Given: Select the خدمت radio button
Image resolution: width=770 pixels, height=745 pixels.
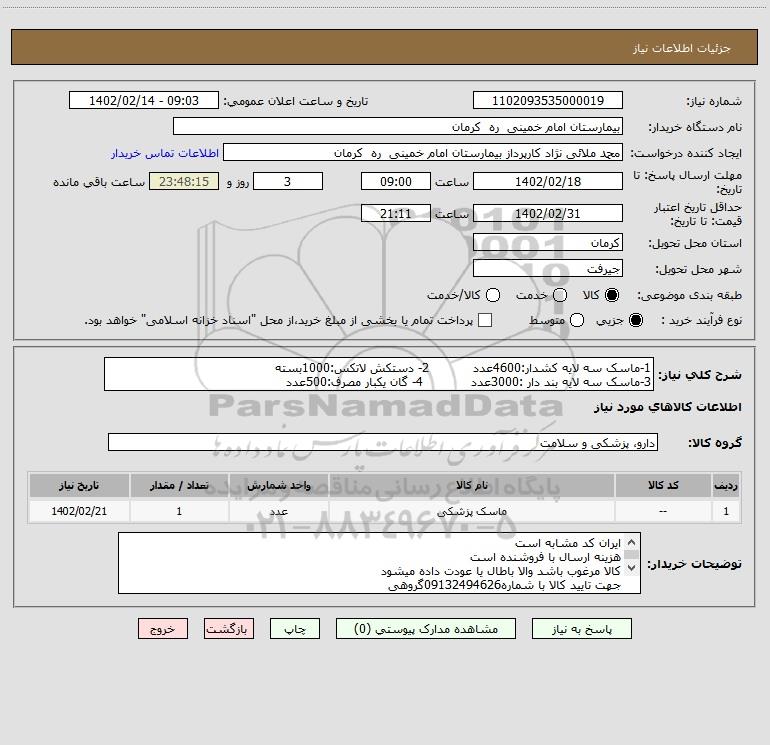Looking at the screenshot, I should click(x=560, y=295).
